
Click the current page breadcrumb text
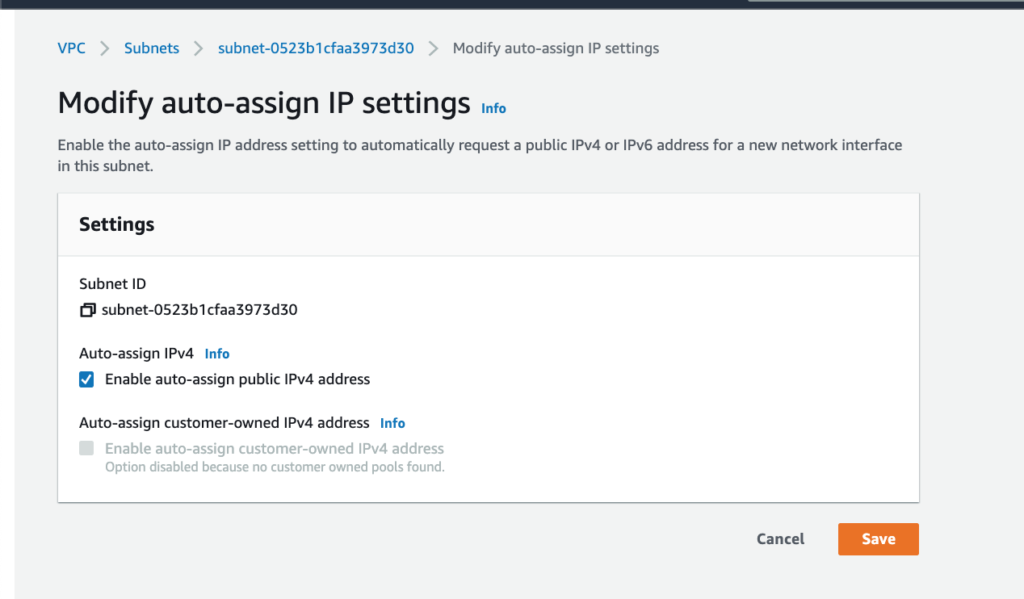(x=556, y=48)
